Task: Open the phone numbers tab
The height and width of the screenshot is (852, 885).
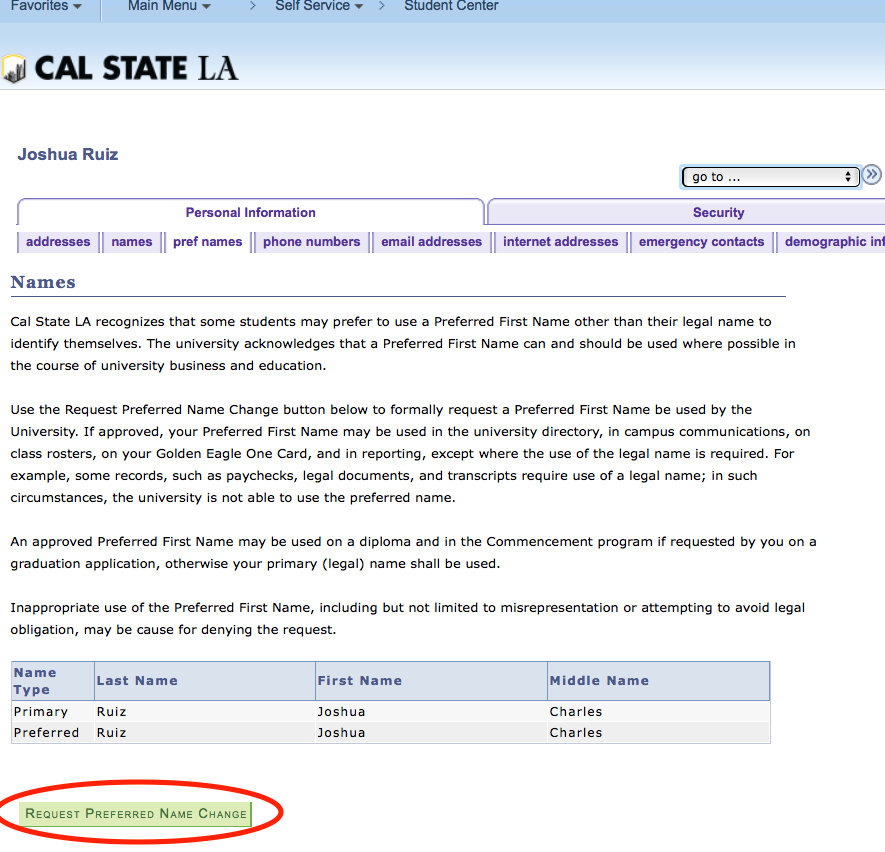Action: (x=312, y=241)
